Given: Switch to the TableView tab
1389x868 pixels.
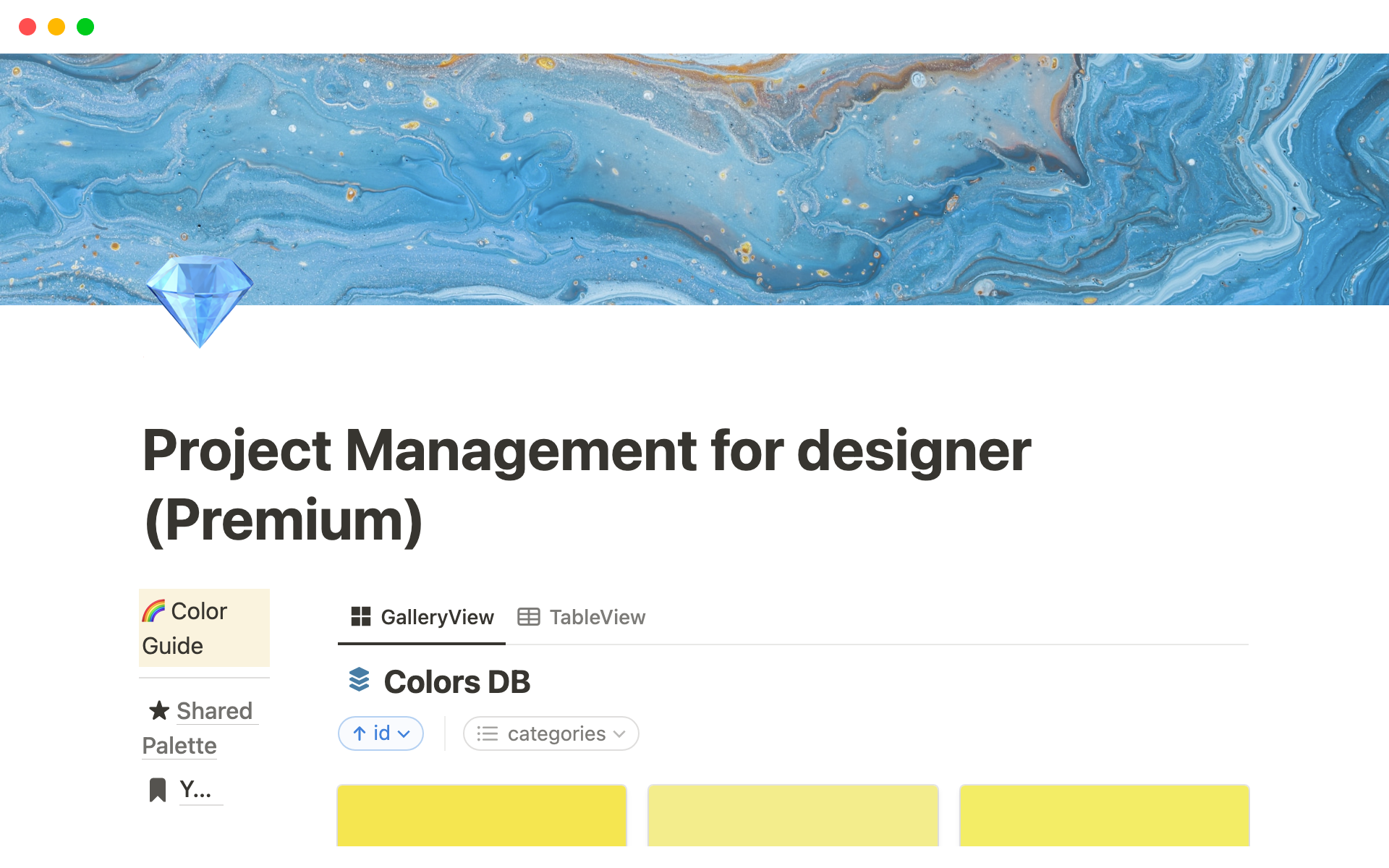Looking at the screenshot, I should coord(597,617).
